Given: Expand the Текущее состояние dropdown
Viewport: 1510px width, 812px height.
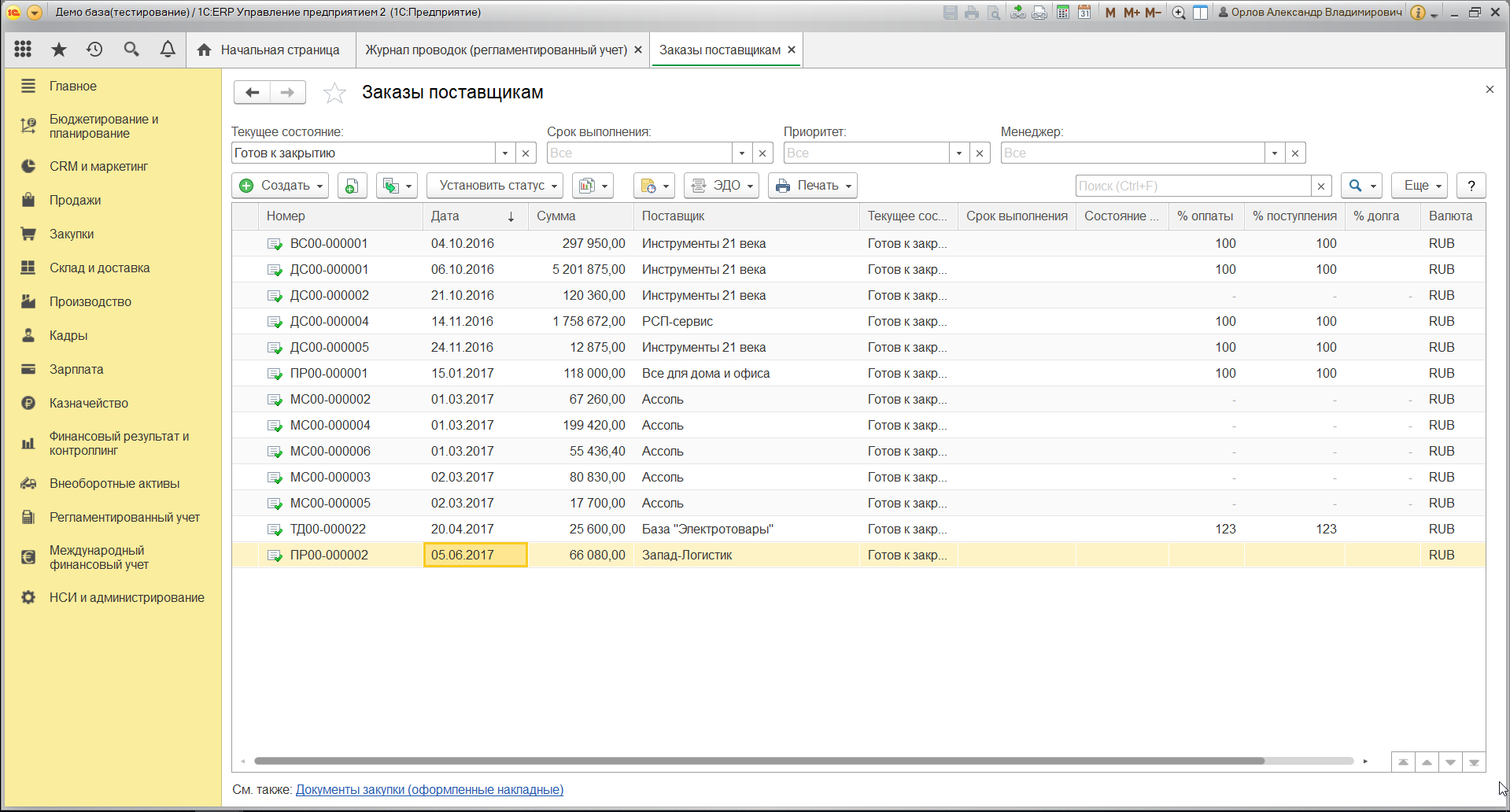Looking at the screenshot, I should pos(505,153).
